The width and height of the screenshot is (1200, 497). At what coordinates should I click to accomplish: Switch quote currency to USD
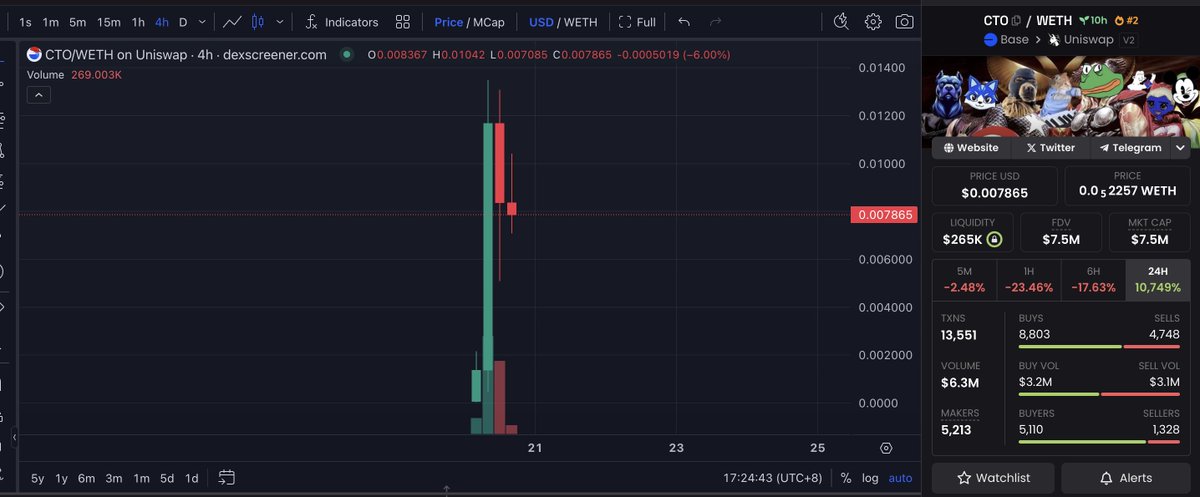pos(541,22)
